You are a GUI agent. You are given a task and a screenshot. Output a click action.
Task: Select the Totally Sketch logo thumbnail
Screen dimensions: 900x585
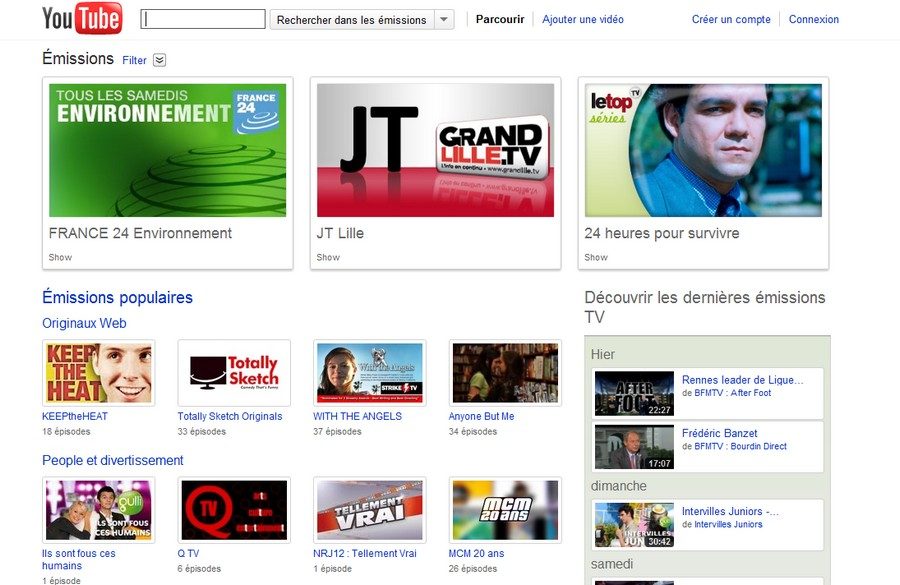[234, 373]
